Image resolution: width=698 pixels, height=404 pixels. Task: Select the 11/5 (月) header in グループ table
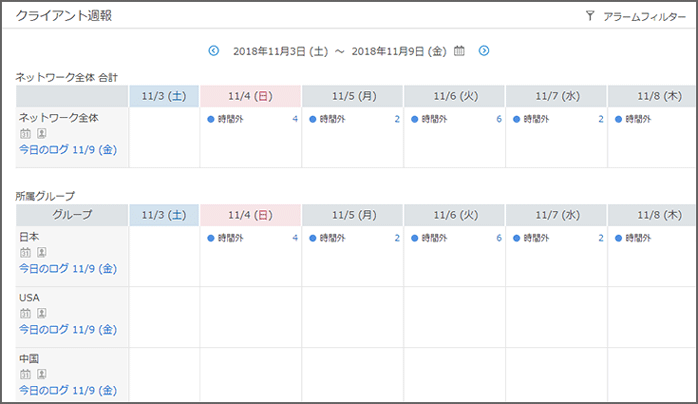[x=352, y=215]
